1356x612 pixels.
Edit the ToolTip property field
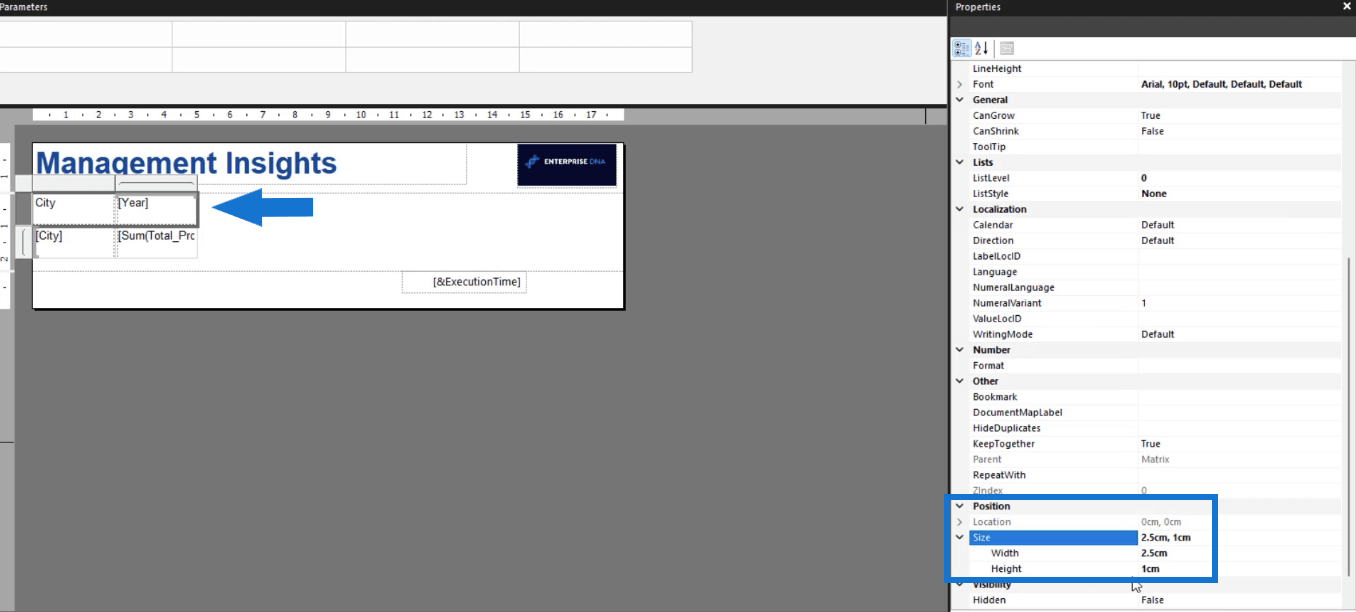click(x=1240, y=147)
